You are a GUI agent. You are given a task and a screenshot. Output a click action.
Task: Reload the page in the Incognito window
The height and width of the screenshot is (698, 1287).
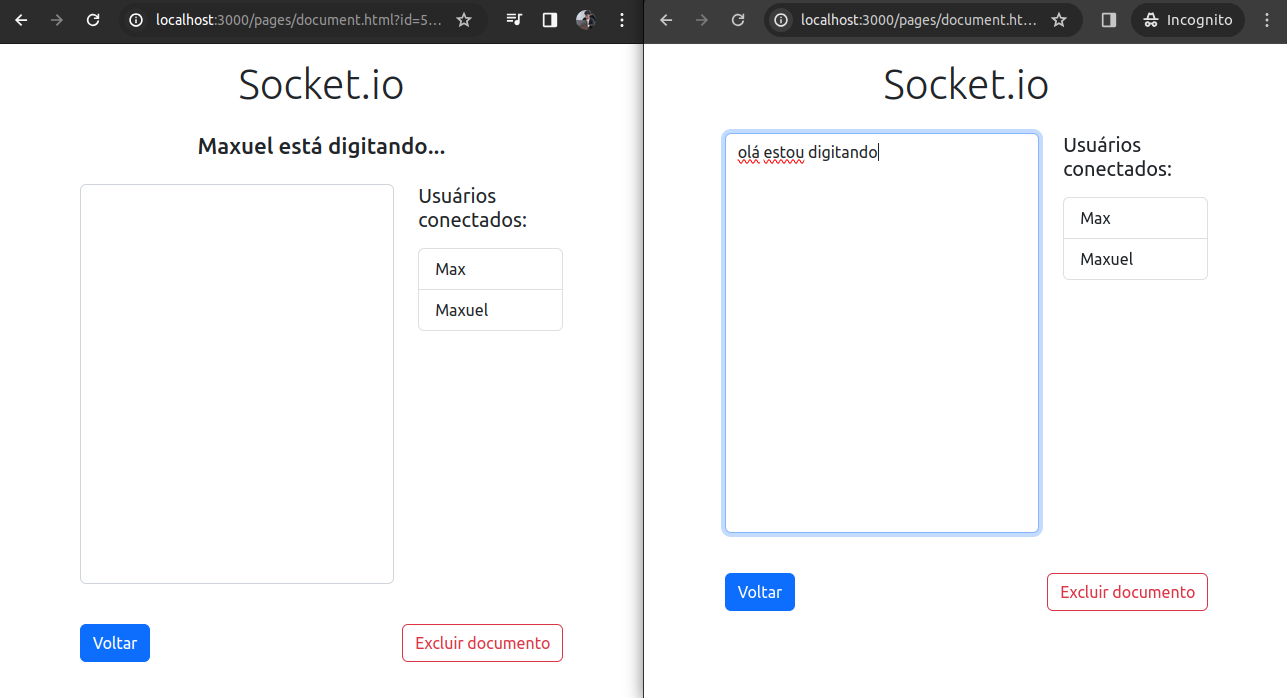click(738, 20)
